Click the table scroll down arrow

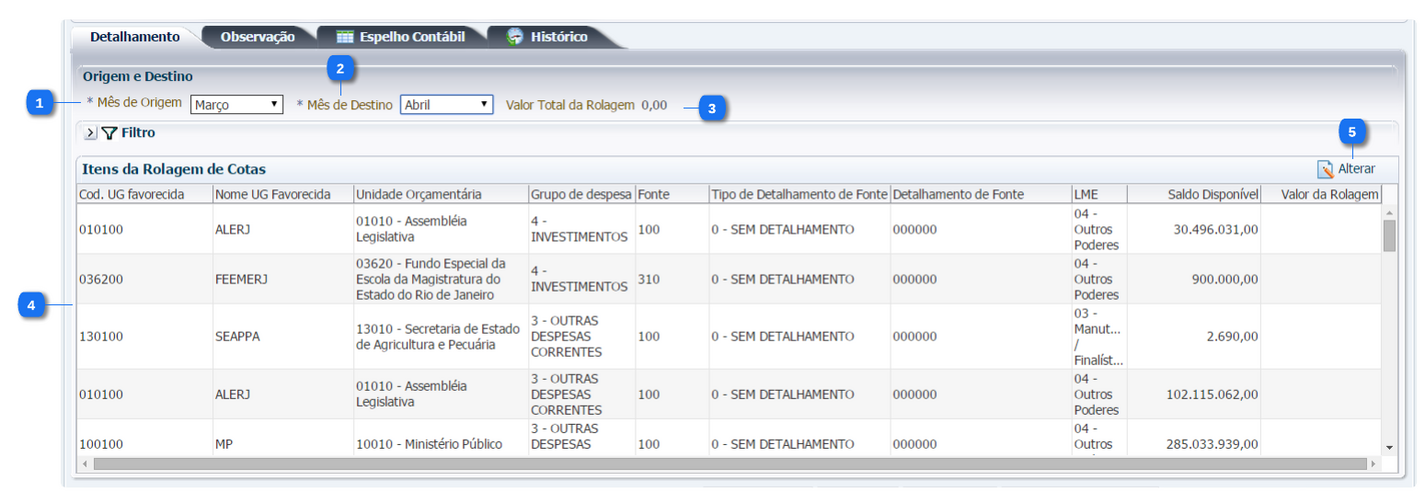(x=1389, y=447)
